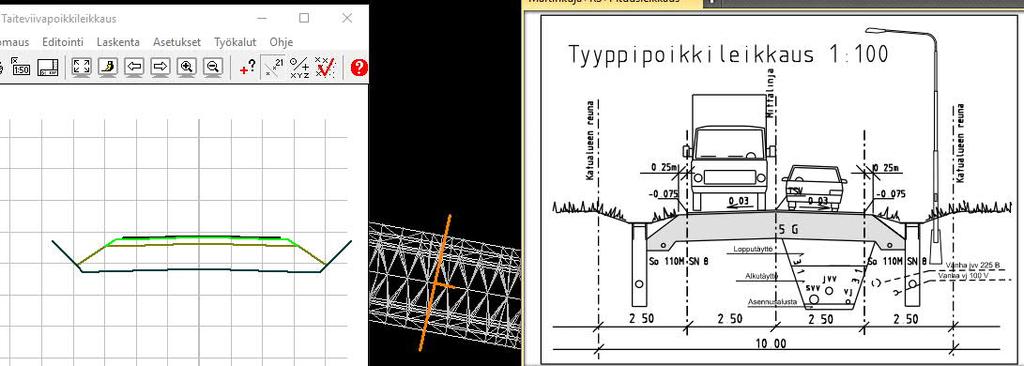This screenshot has height=366, width=1024.
Task: Click the zoom out magnifier icon
Action: 213,67
